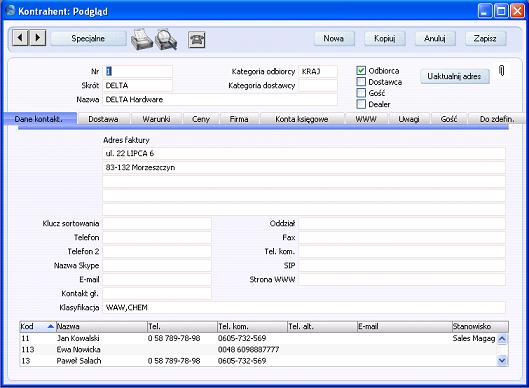Click the Tel. alt. column header
The height and width of the screenshot is (388, 529).
coord(322,326)
